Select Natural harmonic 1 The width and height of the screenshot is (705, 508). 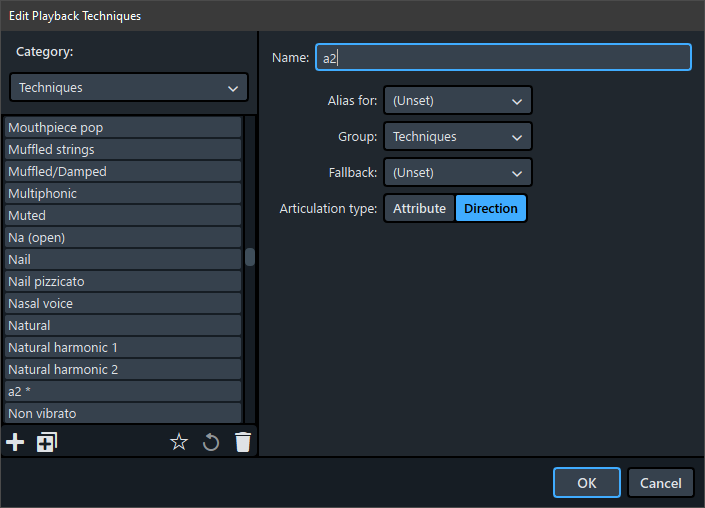point(123,348)
